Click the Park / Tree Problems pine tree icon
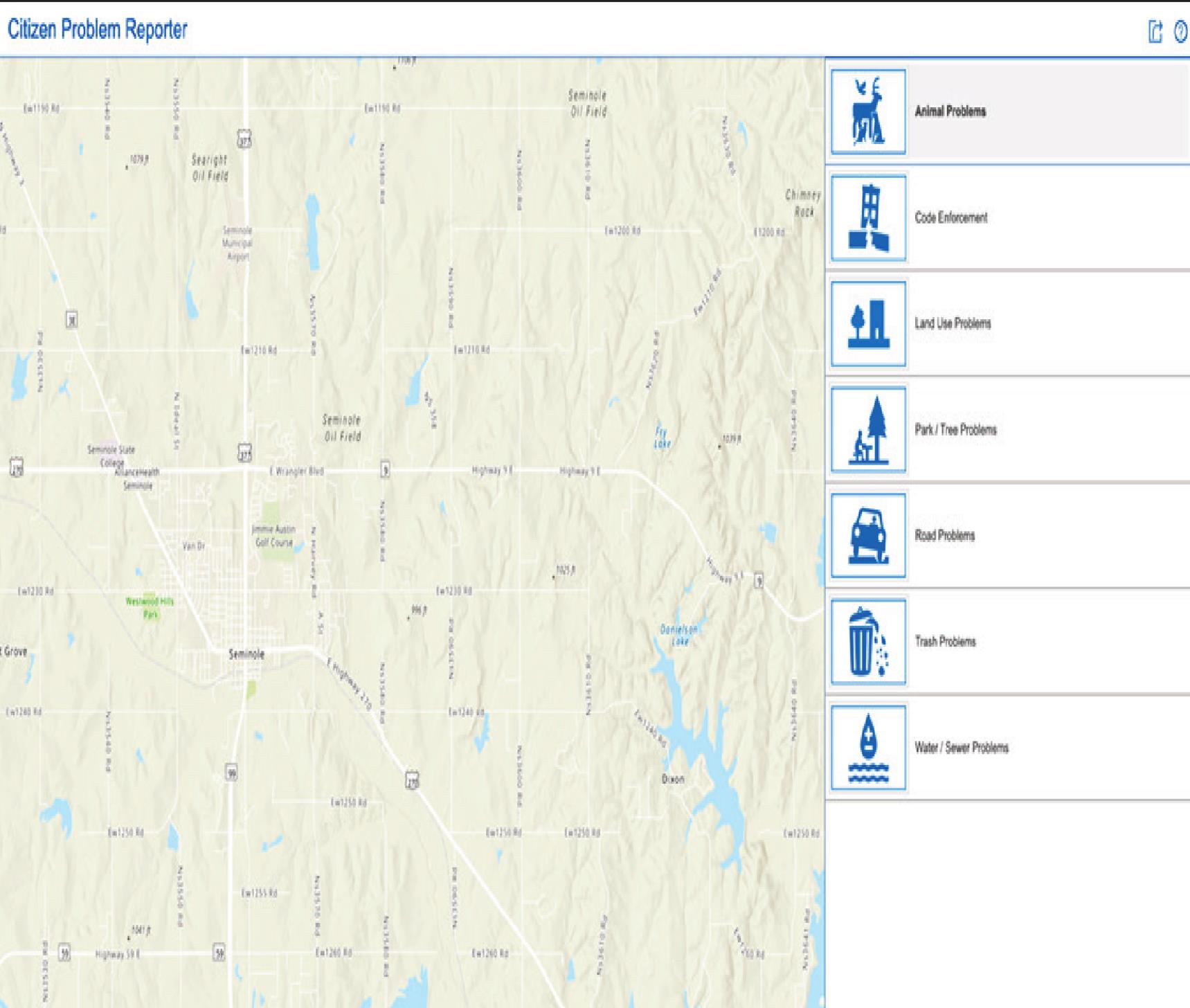 [869, 430]
